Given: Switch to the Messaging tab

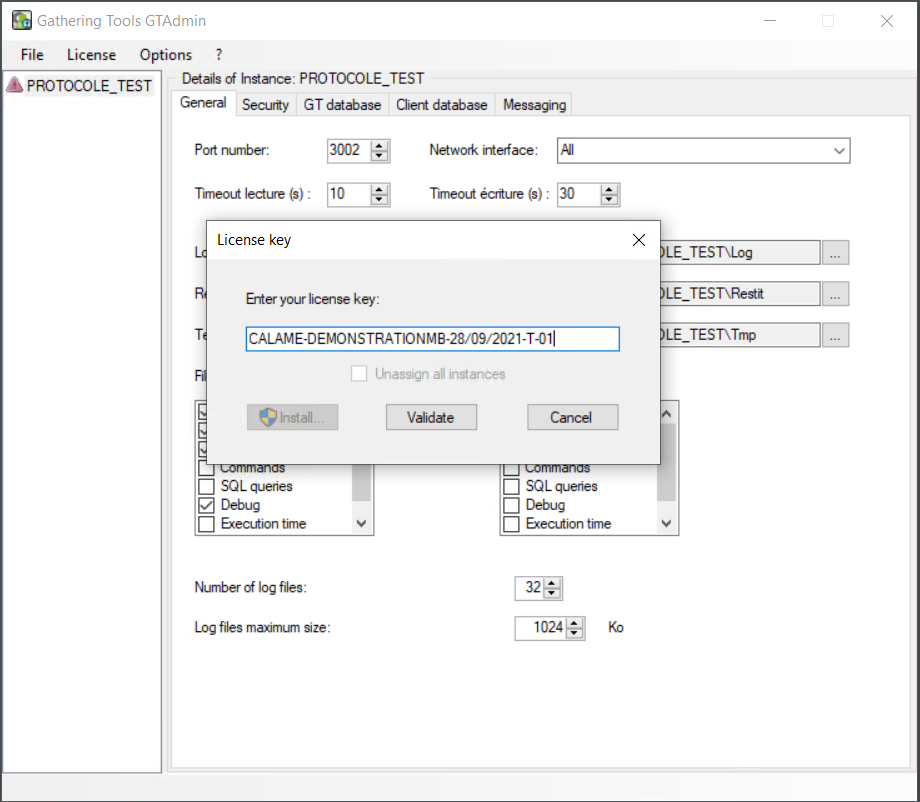Looking at the screenshot, I should click(535, 105).
